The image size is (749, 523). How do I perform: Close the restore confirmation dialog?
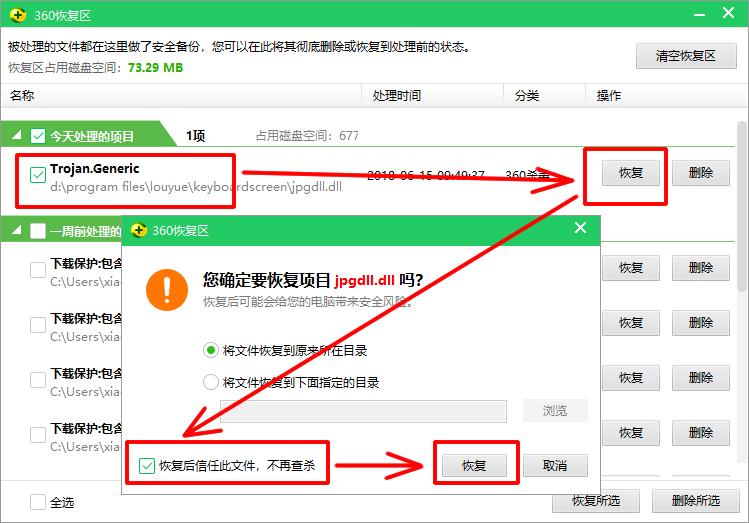(x=580, y=227)
